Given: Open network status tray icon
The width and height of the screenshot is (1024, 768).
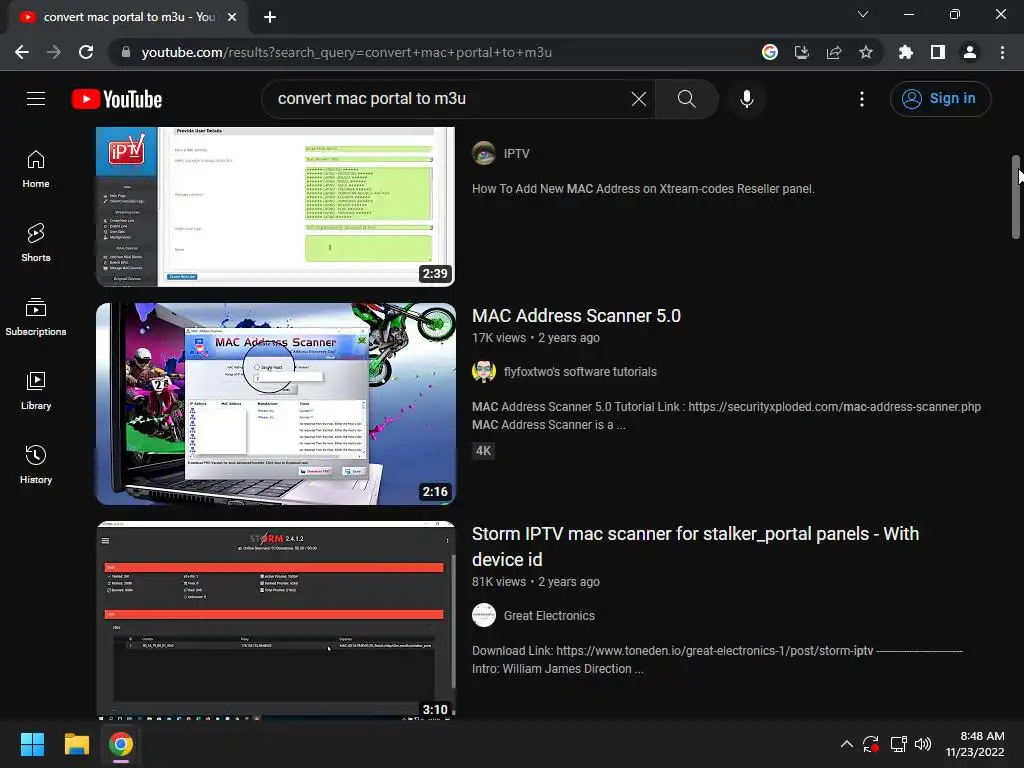Looking at the screenshot, I should coord(899,744).
